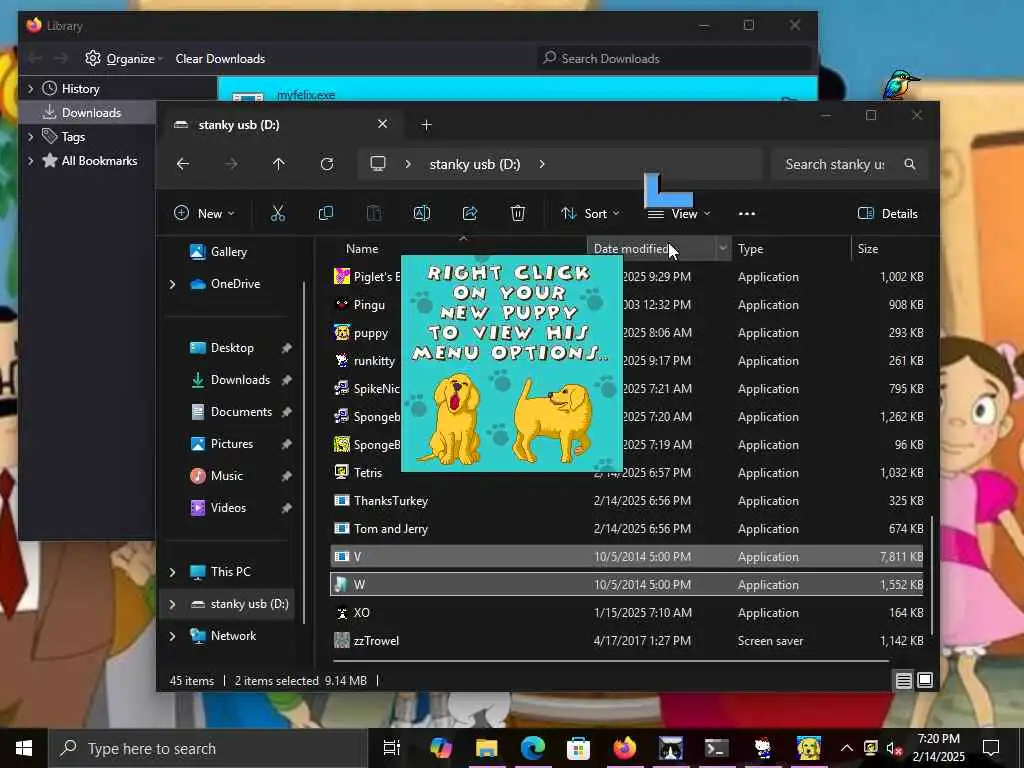Click the file list vertical scrollbar

933,575
